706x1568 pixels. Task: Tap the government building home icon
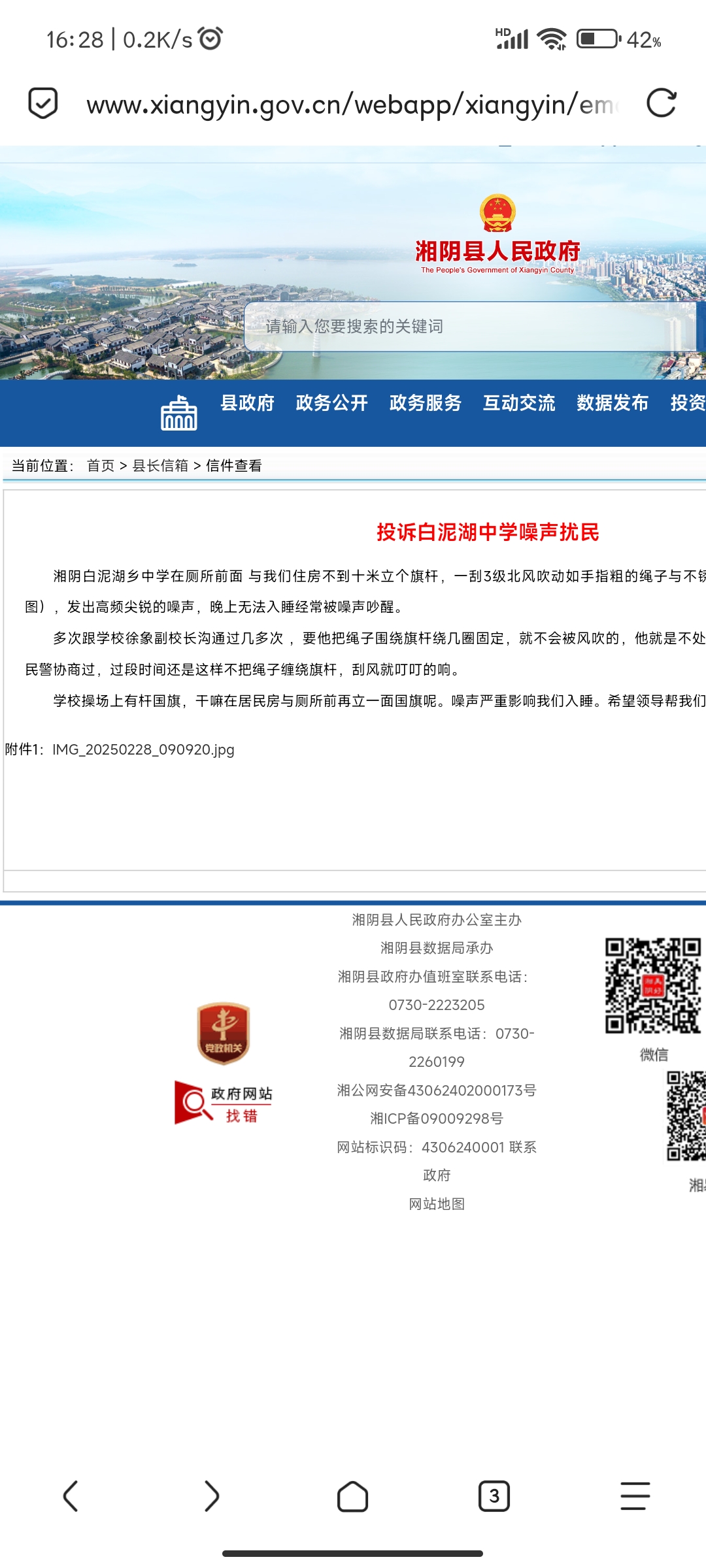click(178, 413)
